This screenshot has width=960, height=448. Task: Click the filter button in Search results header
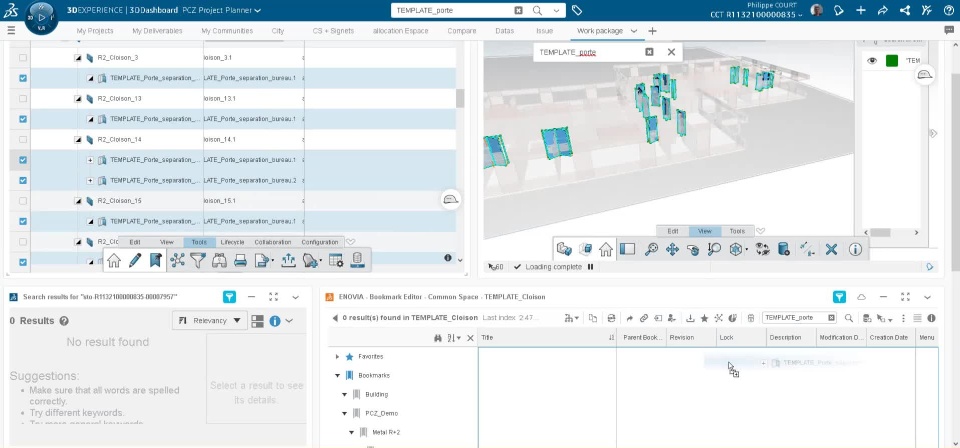228,297
